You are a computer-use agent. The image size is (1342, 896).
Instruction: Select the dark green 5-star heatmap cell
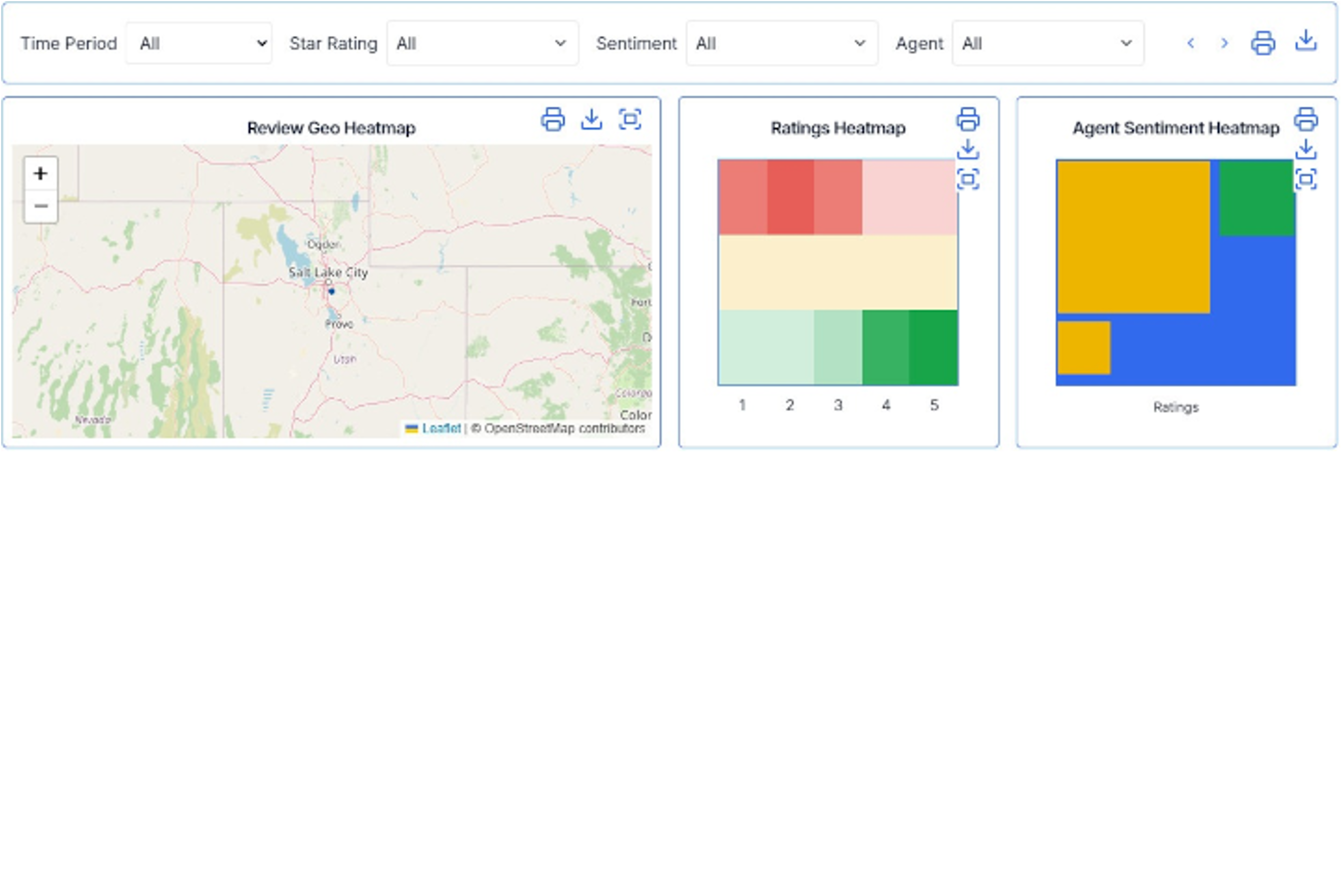[933, 347]
